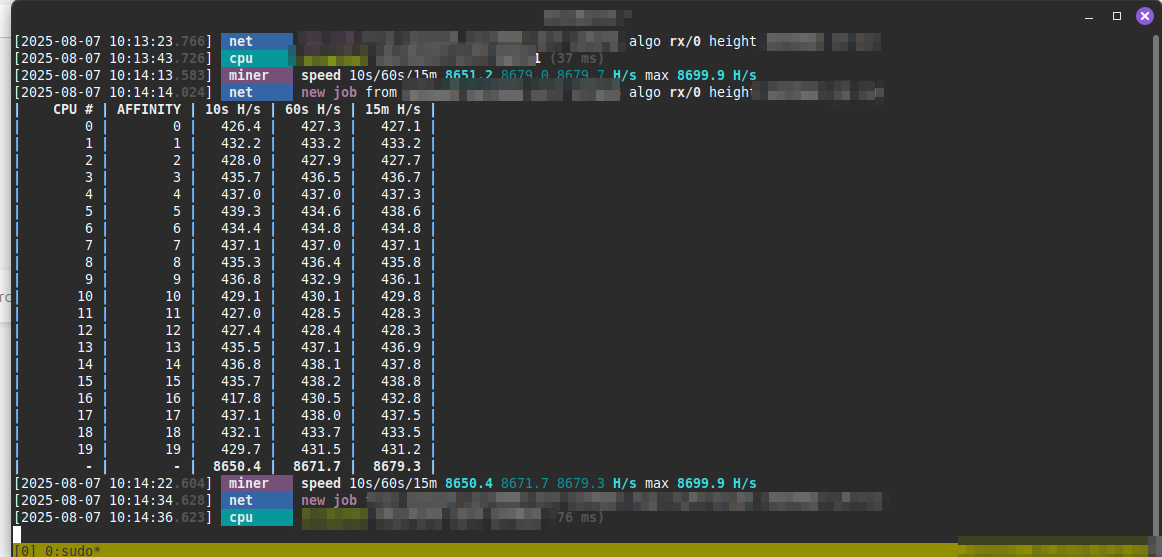Click the 60s value 438.0 for CPU 17
The image size is (1162, 557).
[321, 416]
